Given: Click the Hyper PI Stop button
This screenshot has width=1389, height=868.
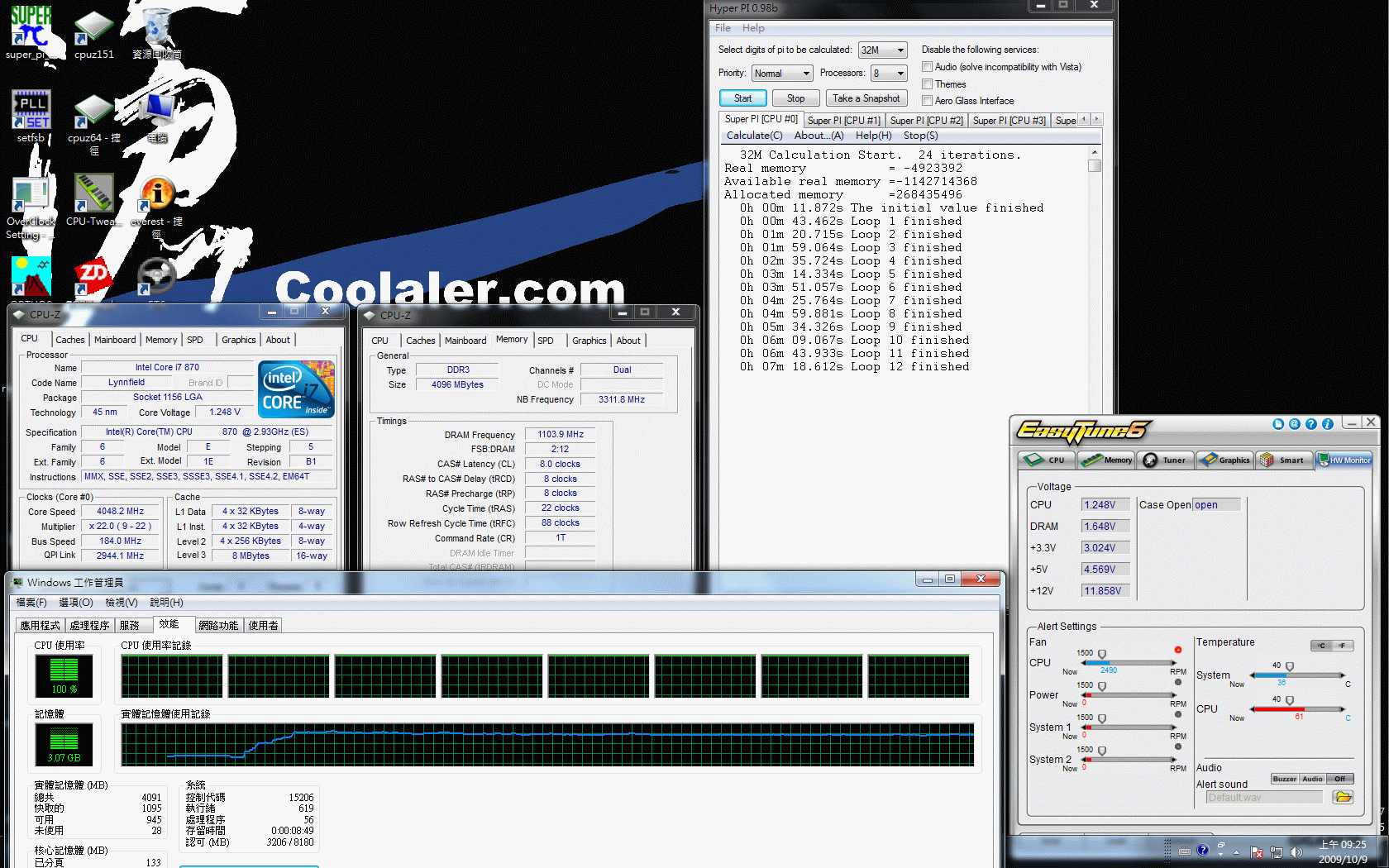Looking at the screenshot, I should [x=795, y=98].
